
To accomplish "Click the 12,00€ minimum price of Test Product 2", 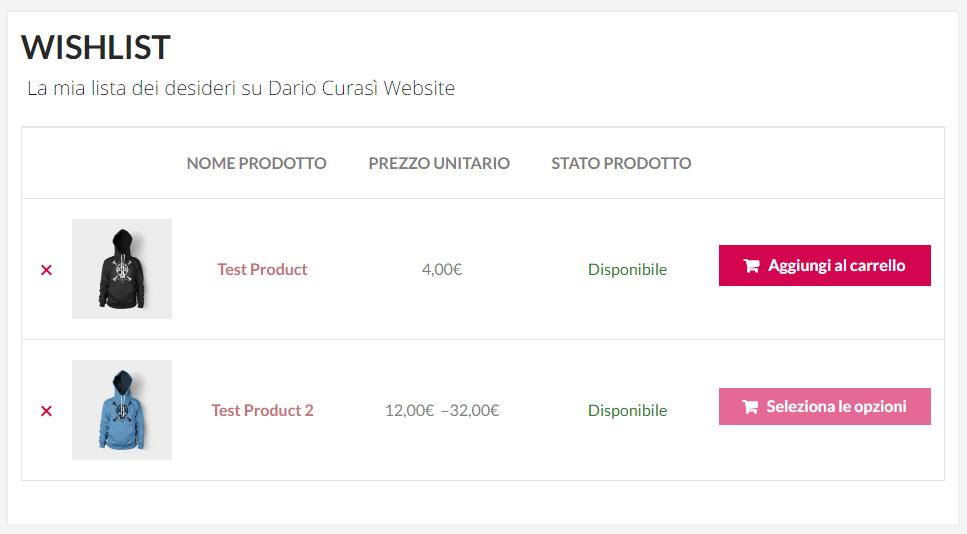I will 409,410.
